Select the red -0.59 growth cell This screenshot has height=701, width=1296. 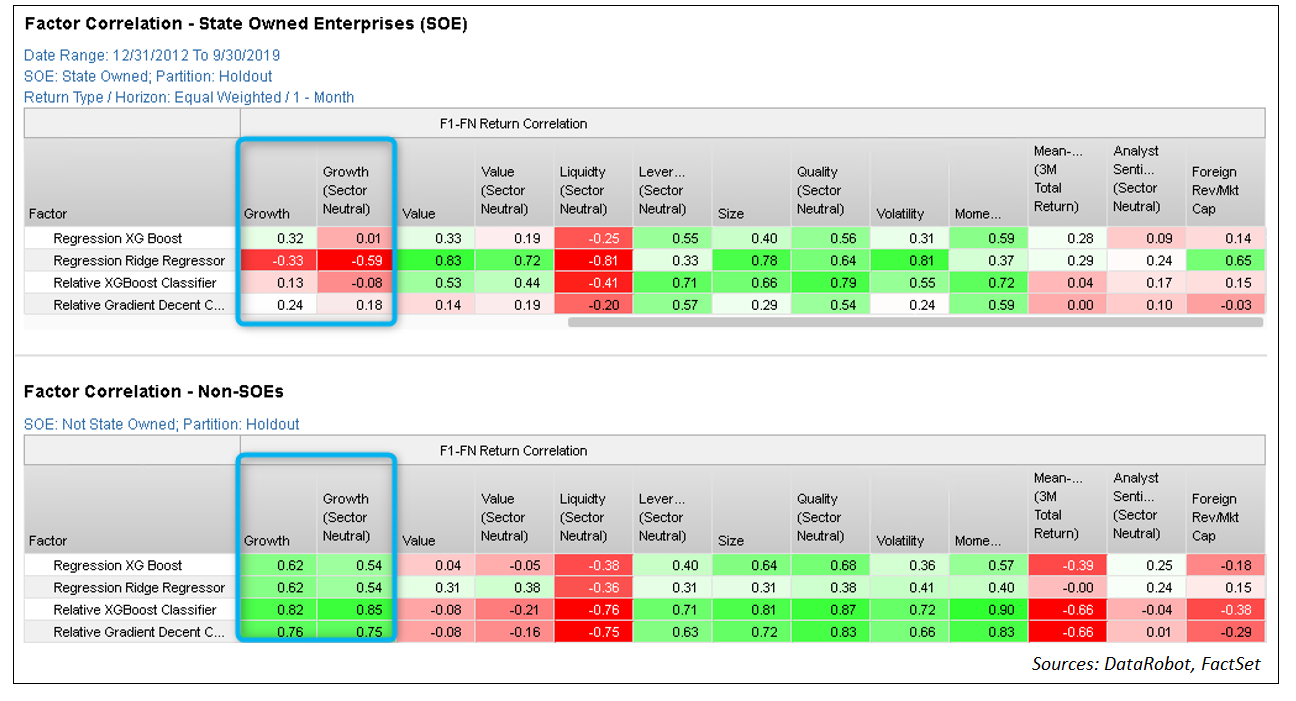[x=354, y=261]
